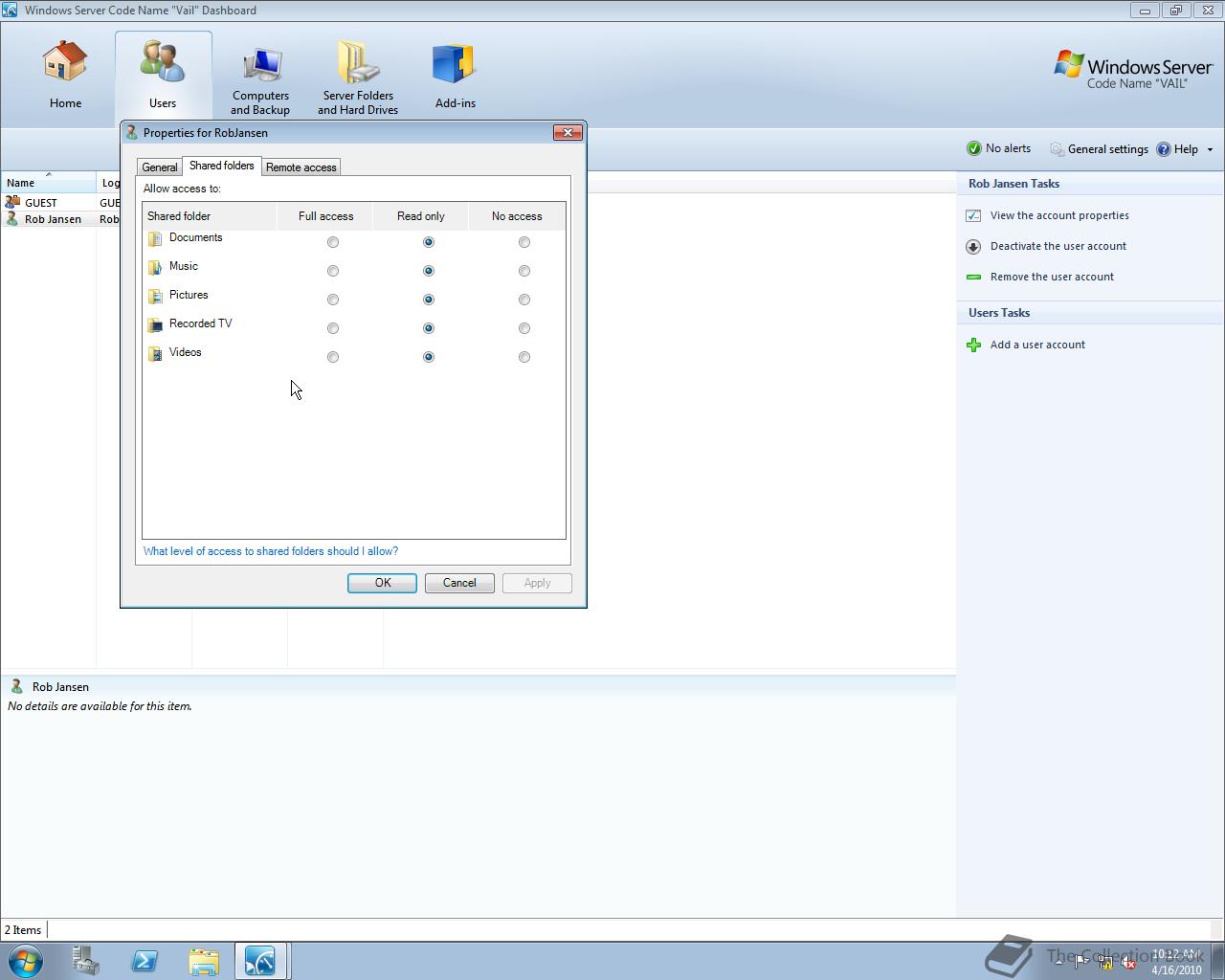Screen dimensions: 1225x980
Task: Click Add a user account link
Action: (1037, 345)
